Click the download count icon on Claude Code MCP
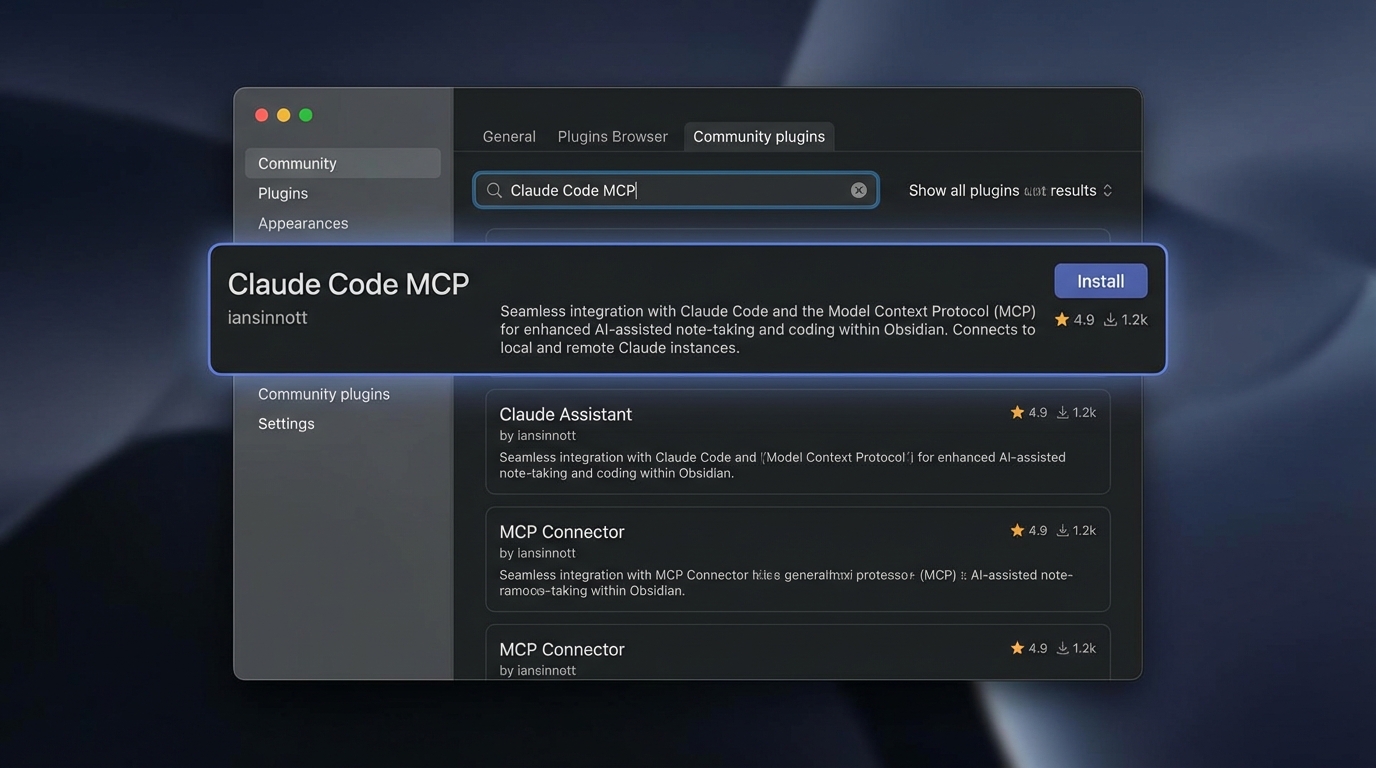 (x=1110, y=320)
